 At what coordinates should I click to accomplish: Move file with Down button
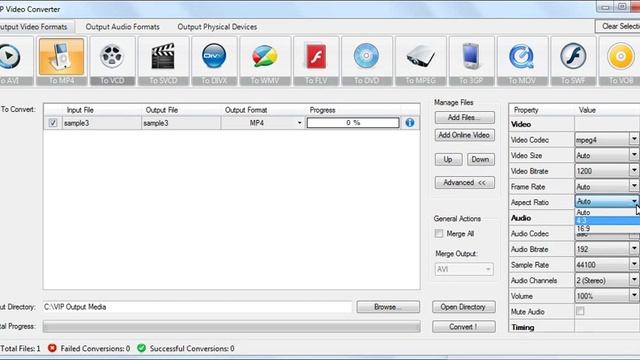[x=480, y=160]
